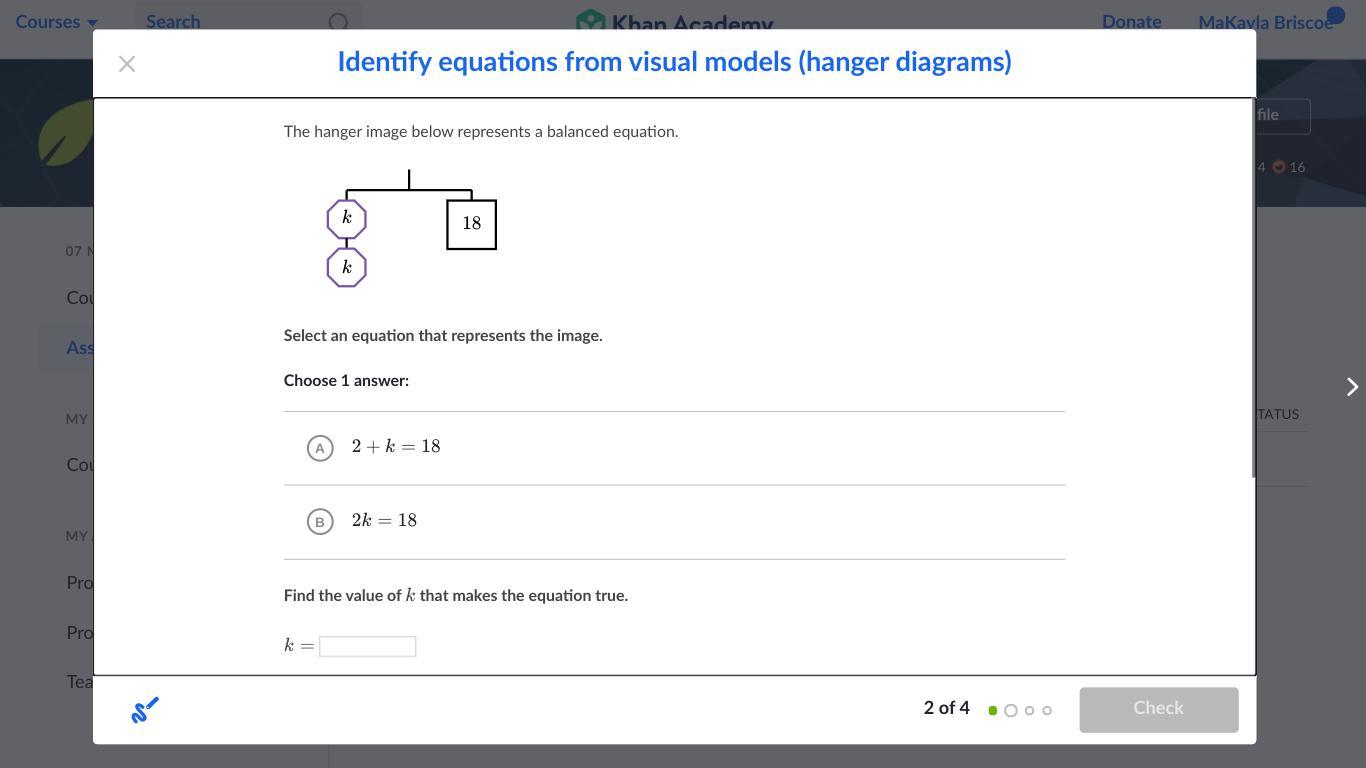Viewport: 1366px width, 768px height.
Task: Click the first green progress dot
Action: point(992,711)
